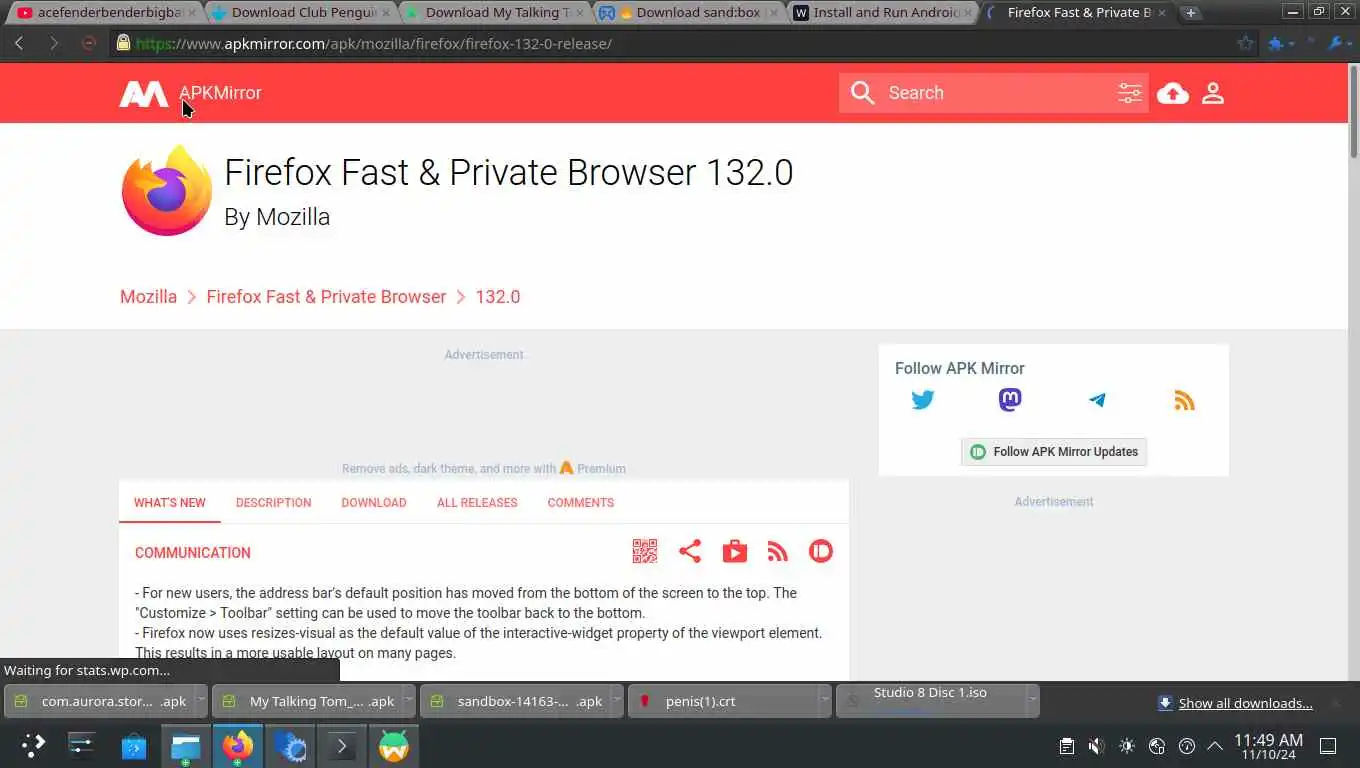Close the downloads bar
The width and height of the screenshot is (1360, 768).
(1335, 703)
